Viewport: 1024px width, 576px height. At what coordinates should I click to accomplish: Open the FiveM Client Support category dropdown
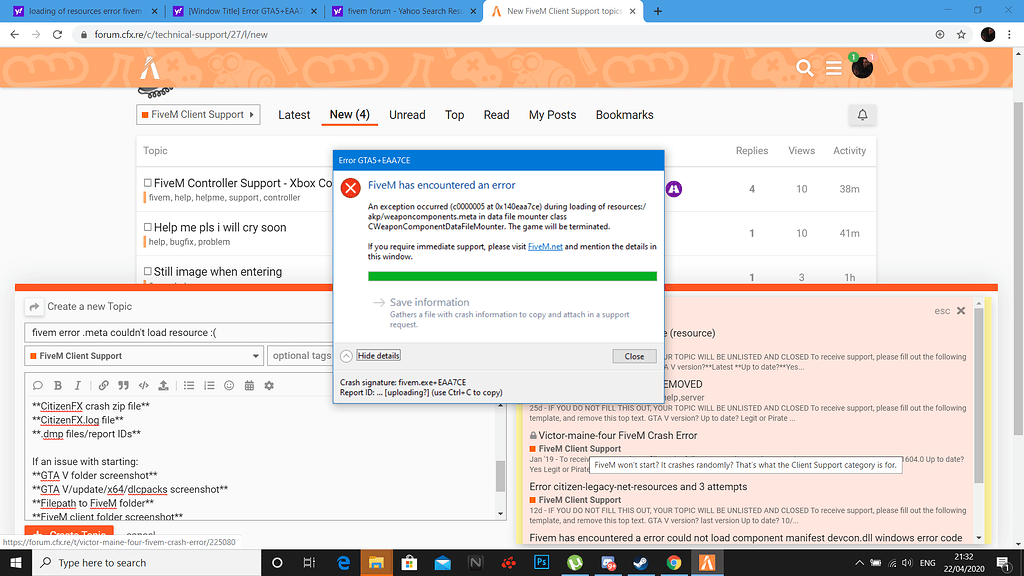click(x=143, y=355)
